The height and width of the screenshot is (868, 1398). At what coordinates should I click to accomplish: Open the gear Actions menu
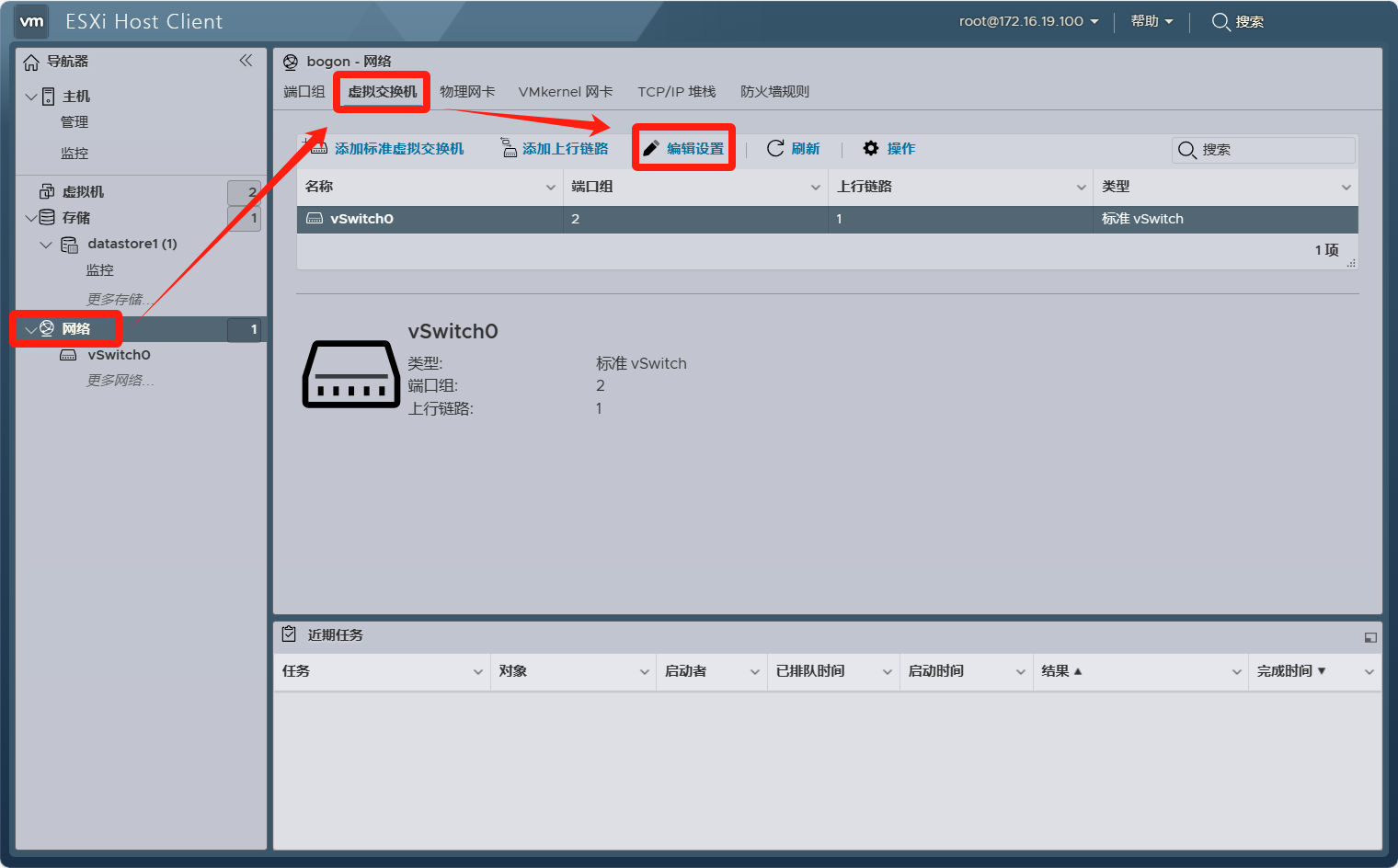[x=871, y=148]
